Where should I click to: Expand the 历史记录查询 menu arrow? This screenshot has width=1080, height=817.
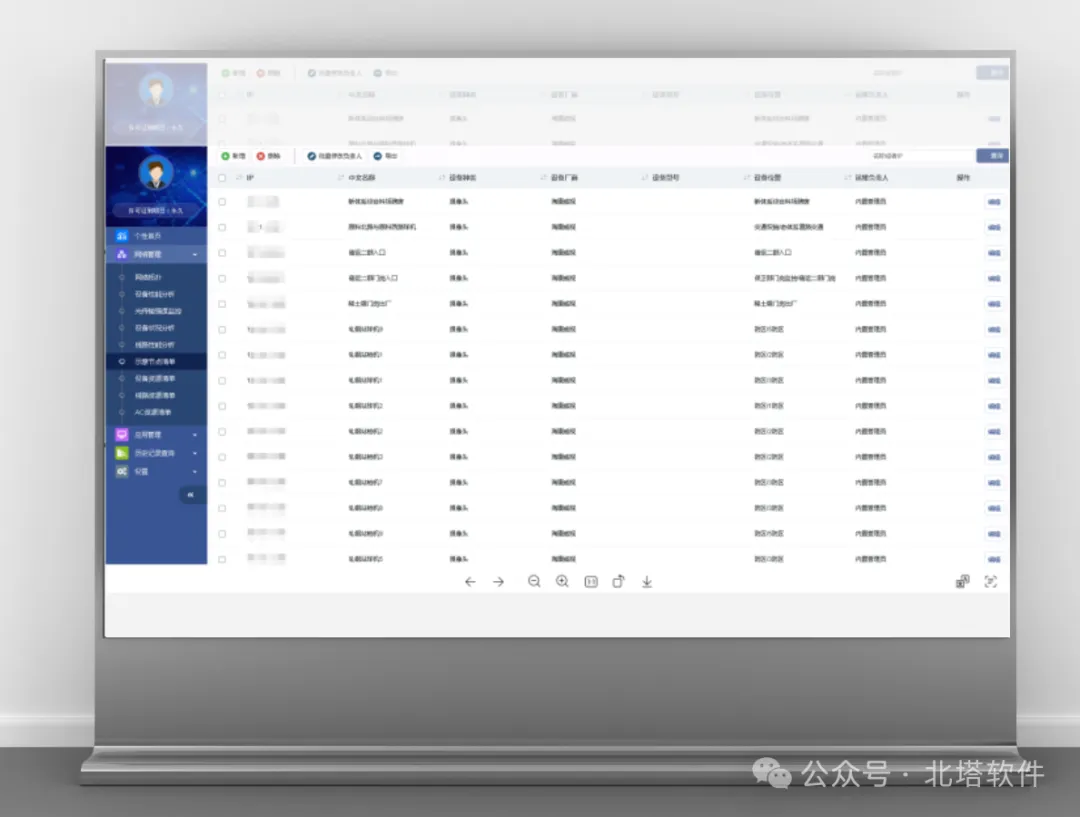coord(195,453)
